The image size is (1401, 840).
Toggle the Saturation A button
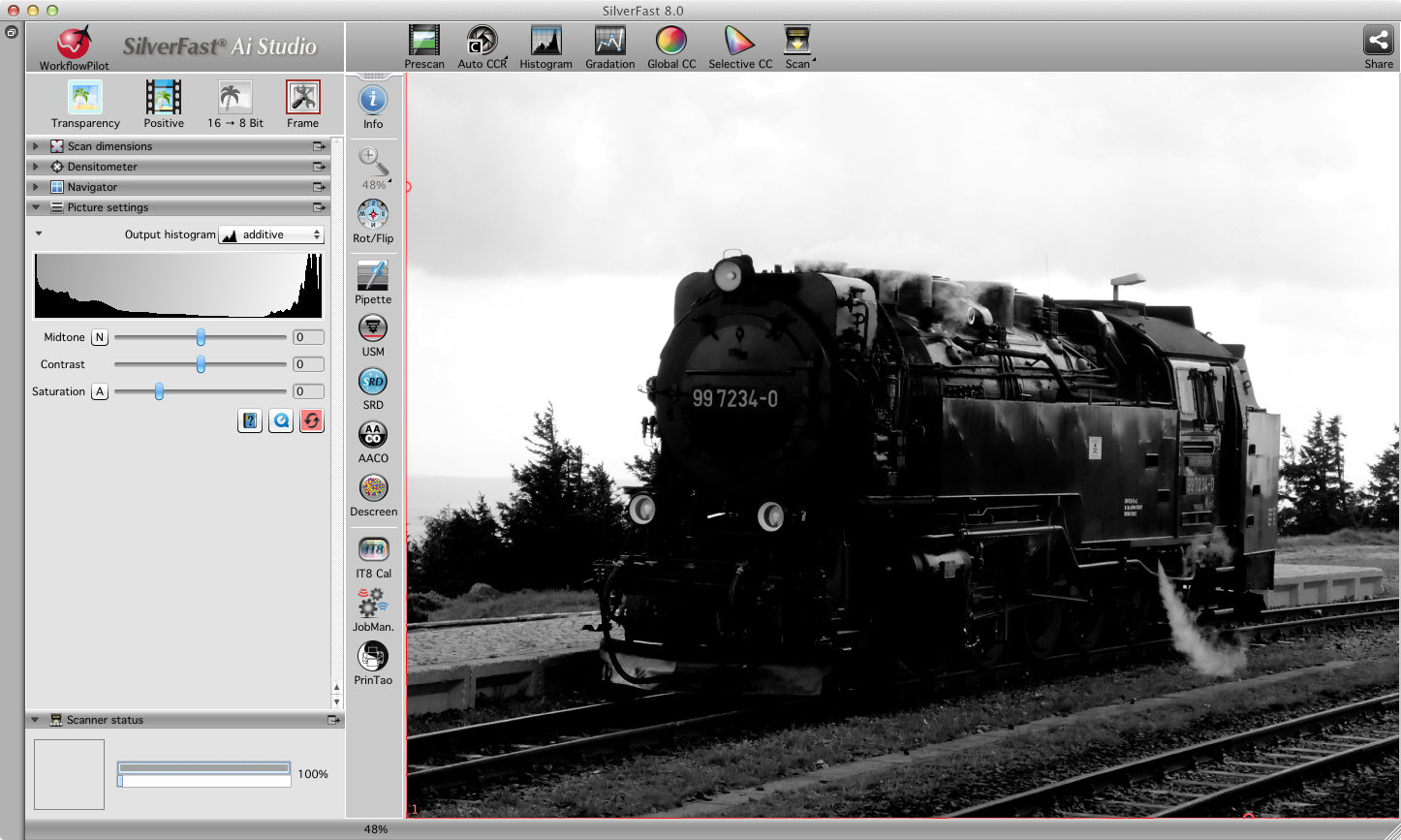[x=99, y=391]
